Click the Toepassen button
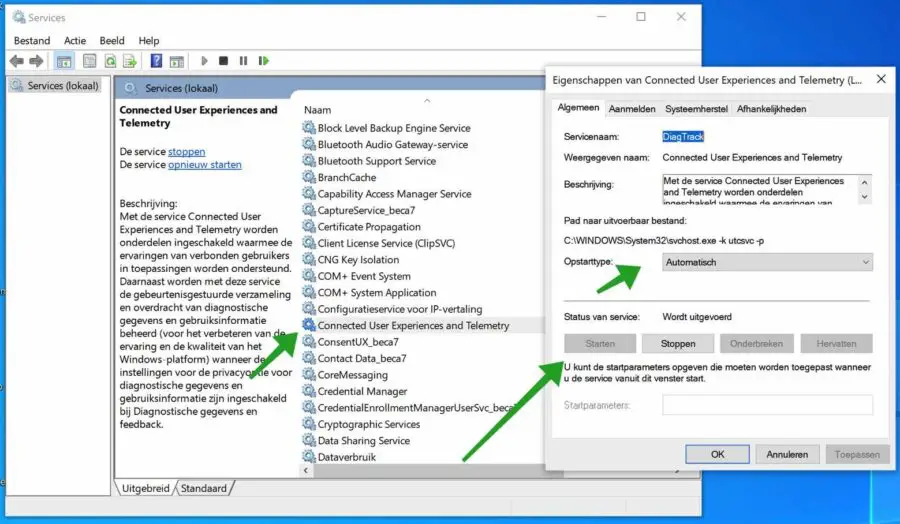This screenshot has height=524, width=900. 857,454
